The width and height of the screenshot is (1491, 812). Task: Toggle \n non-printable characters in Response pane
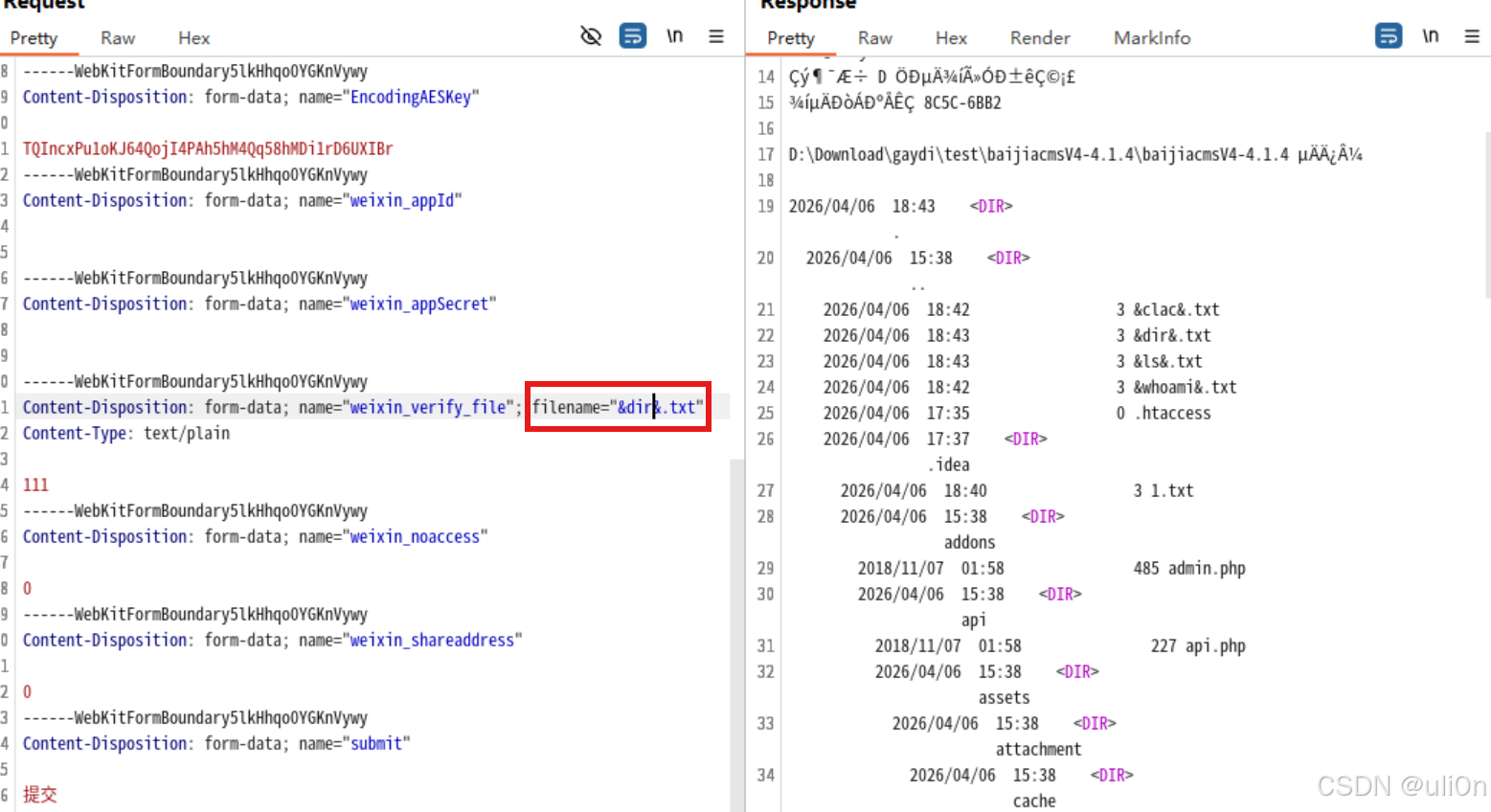click(1431, 36)
